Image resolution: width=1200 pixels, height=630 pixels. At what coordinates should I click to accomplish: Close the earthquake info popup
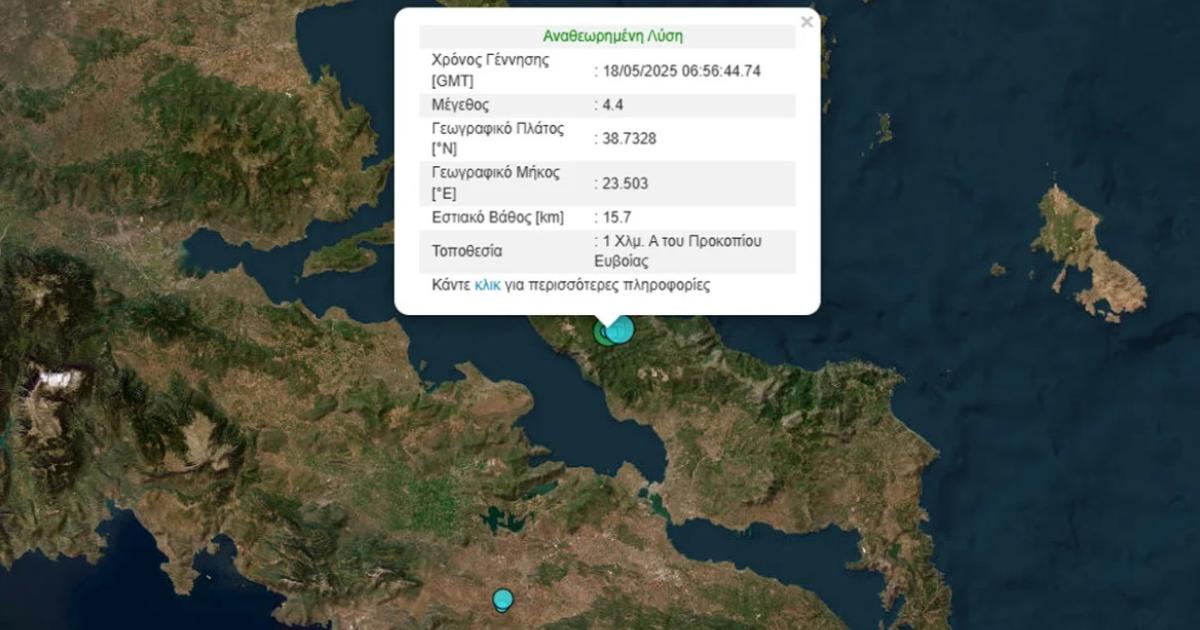[x=807, y=21]
